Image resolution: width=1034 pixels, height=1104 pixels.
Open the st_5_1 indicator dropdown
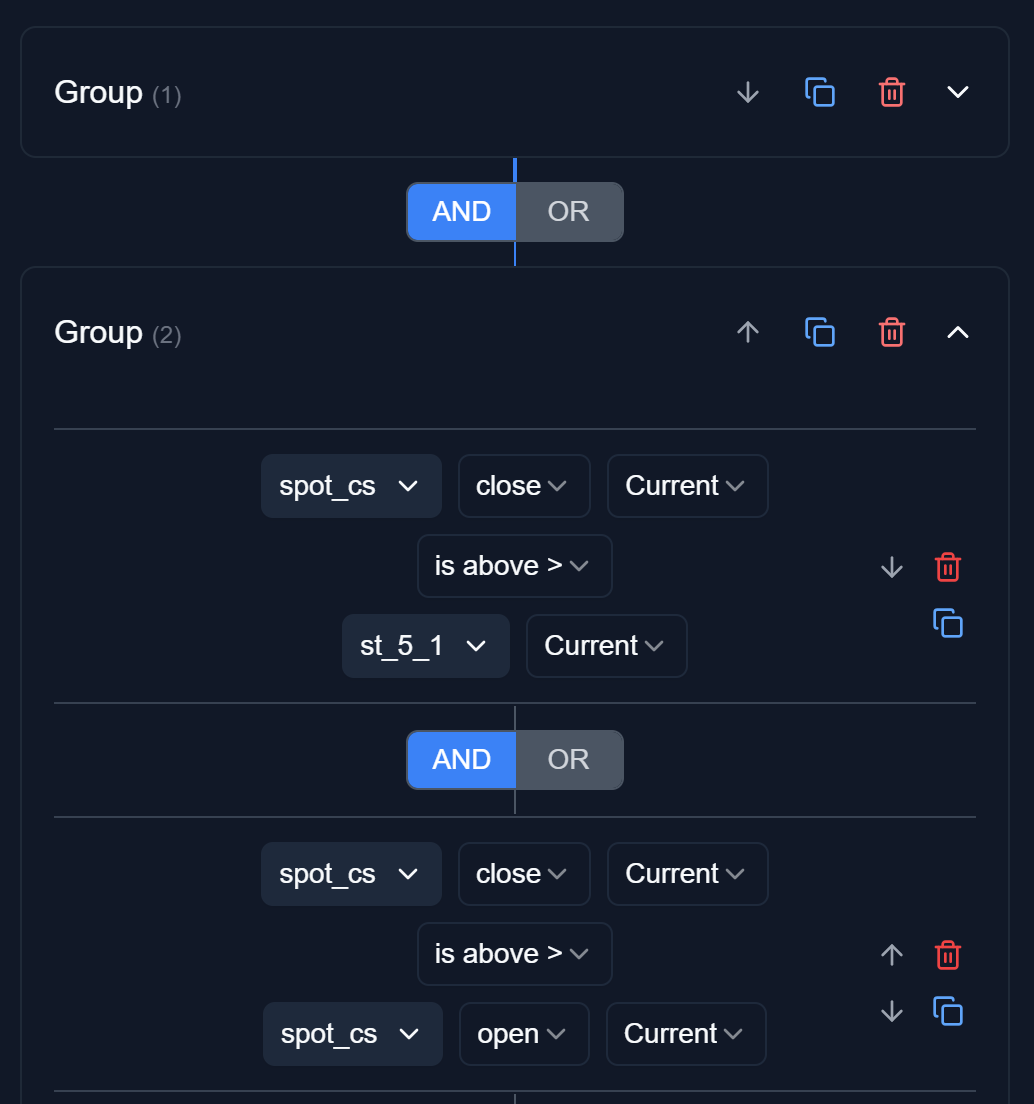425,646
